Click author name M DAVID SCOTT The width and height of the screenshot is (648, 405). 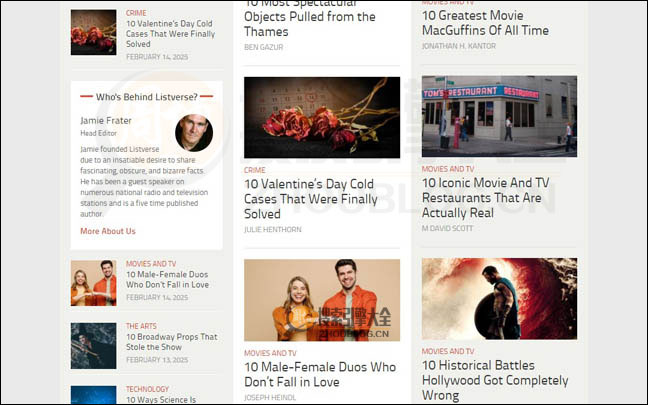[447, 228]
